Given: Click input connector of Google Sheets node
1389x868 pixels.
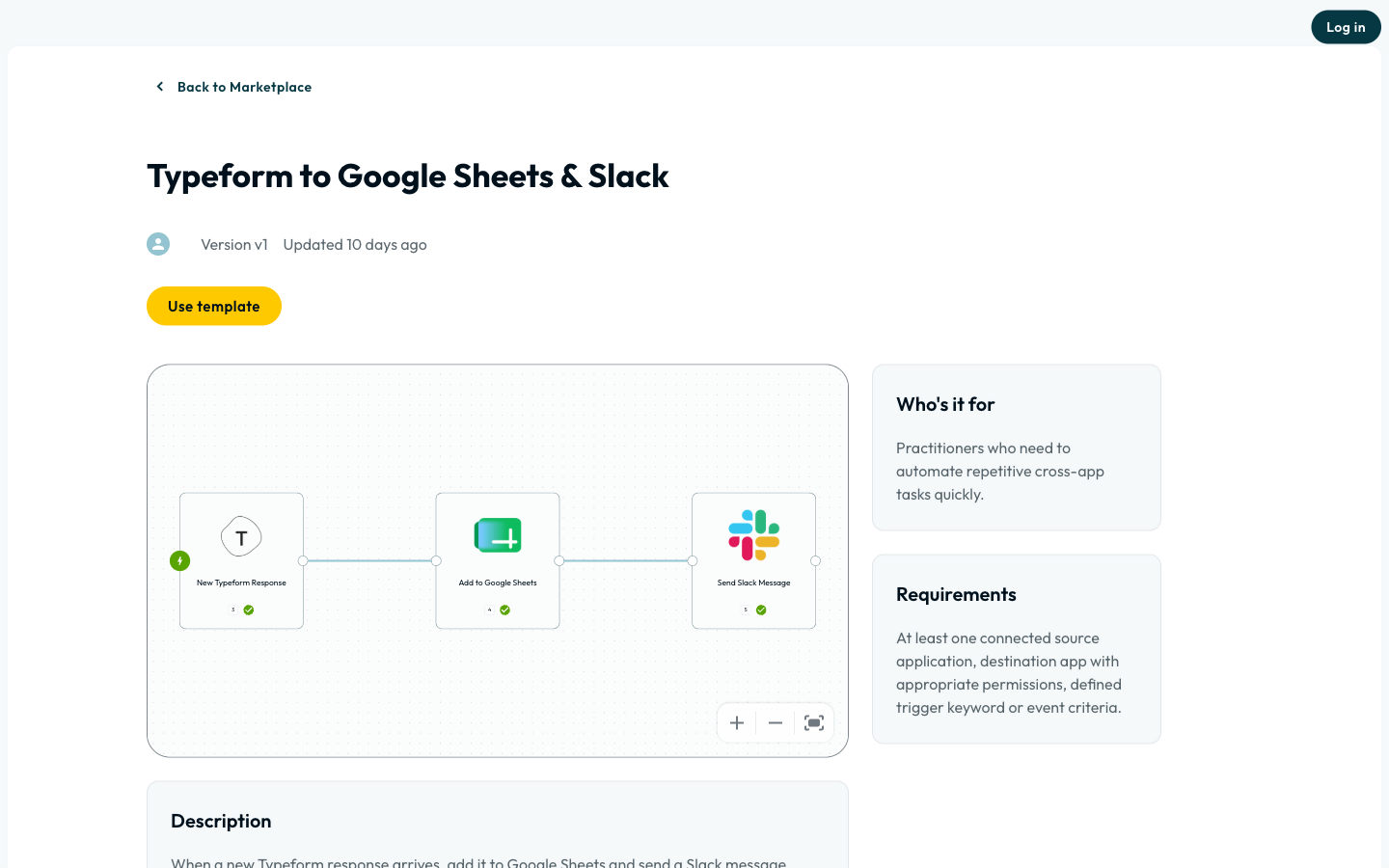Looking at the screenshot, I should coord(436,560).
